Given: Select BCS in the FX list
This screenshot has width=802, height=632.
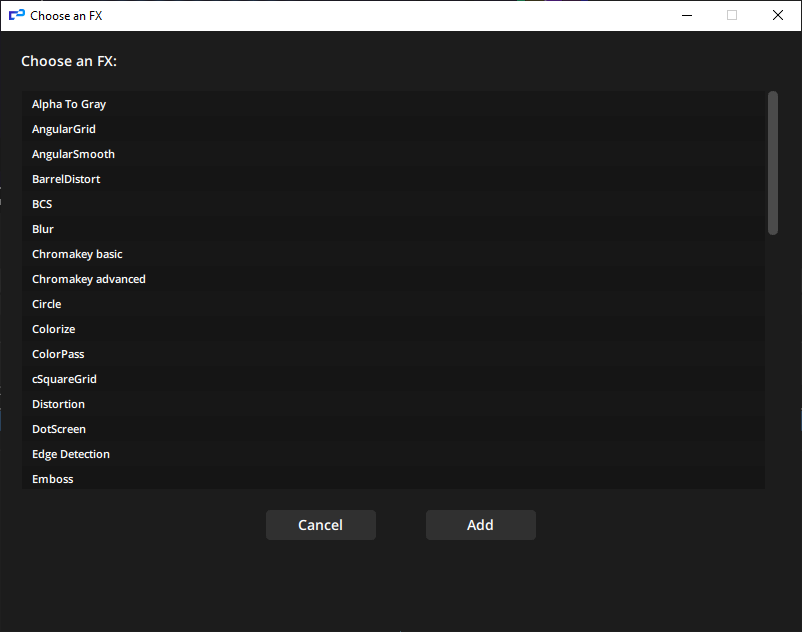Looking at the screenshot, I should coord(393,205).
